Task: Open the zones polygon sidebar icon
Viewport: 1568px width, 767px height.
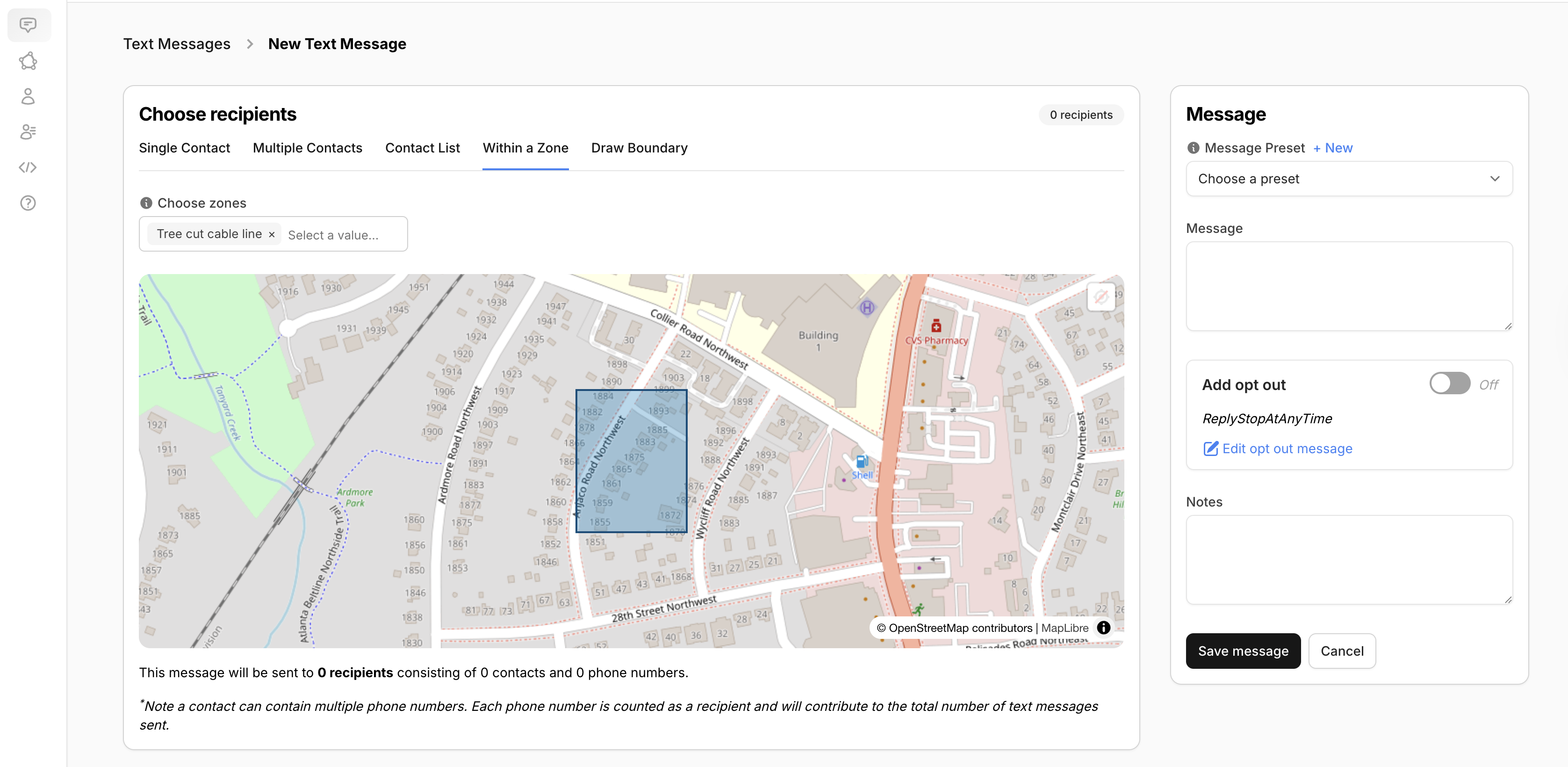Action: coord(28,61)
